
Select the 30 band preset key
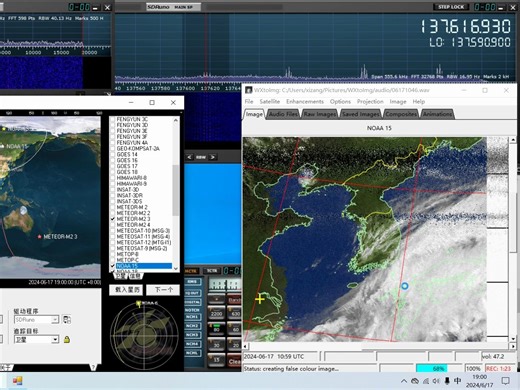pyautogui.click(x=216, y=345)
